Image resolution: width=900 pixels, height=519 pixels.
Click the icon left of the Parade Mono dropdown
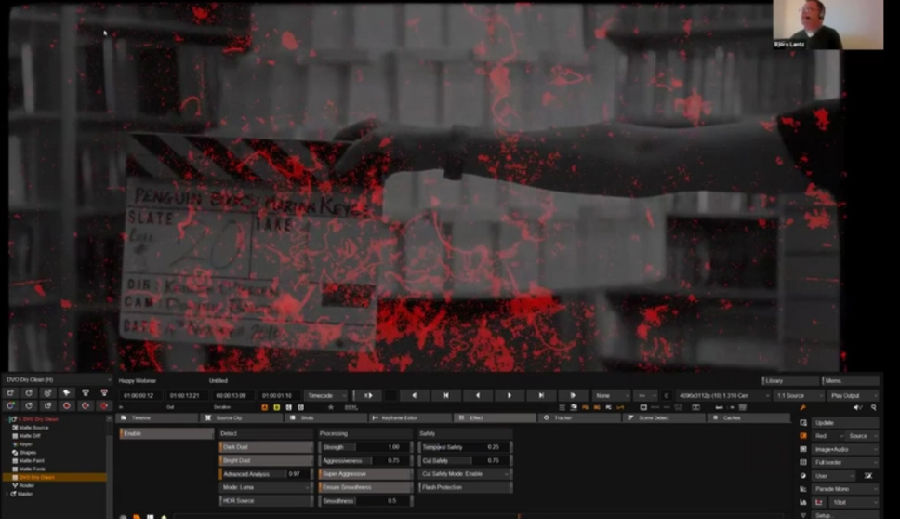[x=804, y=489]
